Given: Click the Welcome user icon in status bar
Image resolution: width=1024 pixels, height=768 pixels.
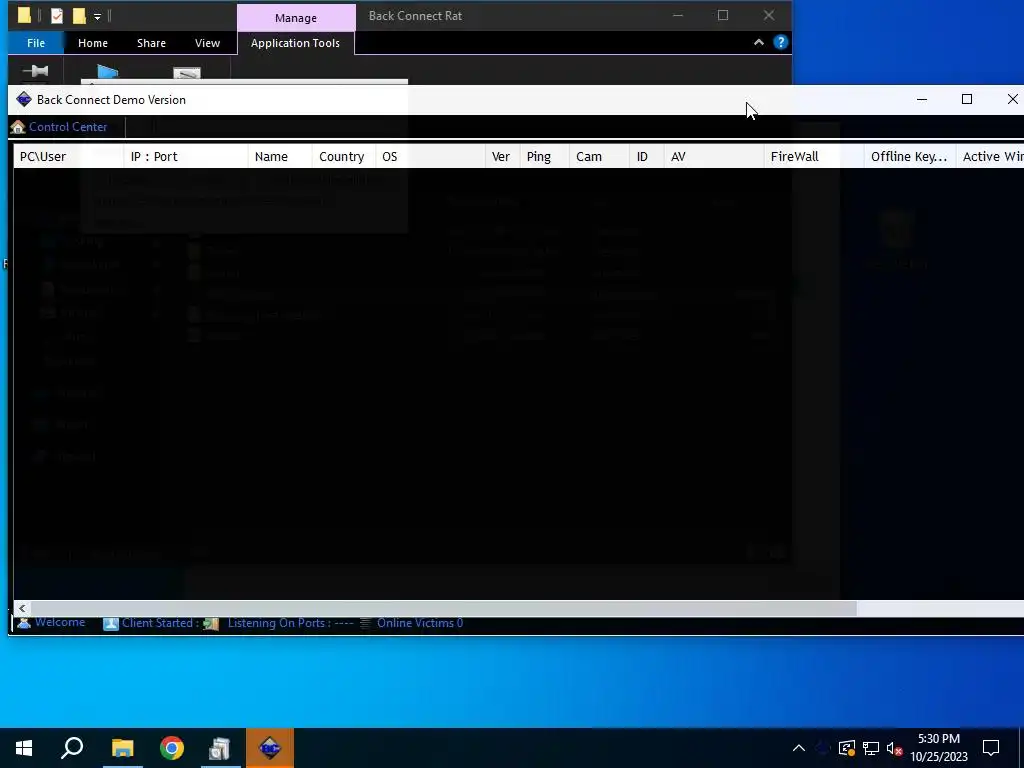Looking at the screenshot, I should 24,623.
